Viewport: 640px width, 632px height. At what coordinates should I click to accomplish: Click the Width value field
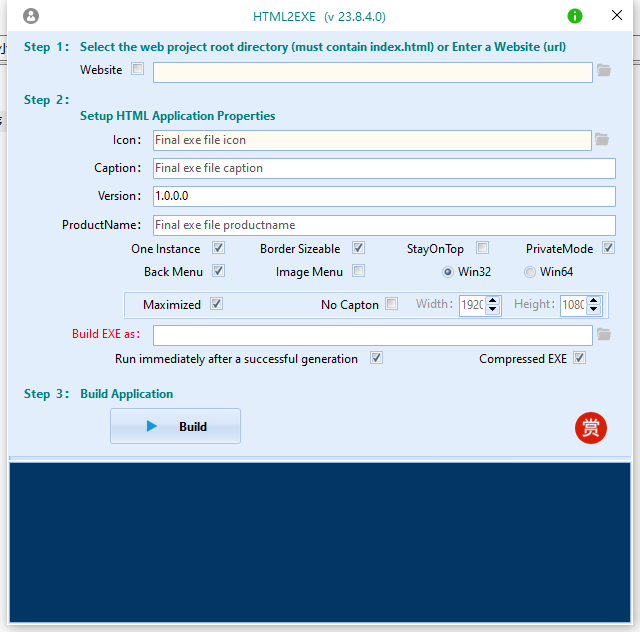coord(473,305)
